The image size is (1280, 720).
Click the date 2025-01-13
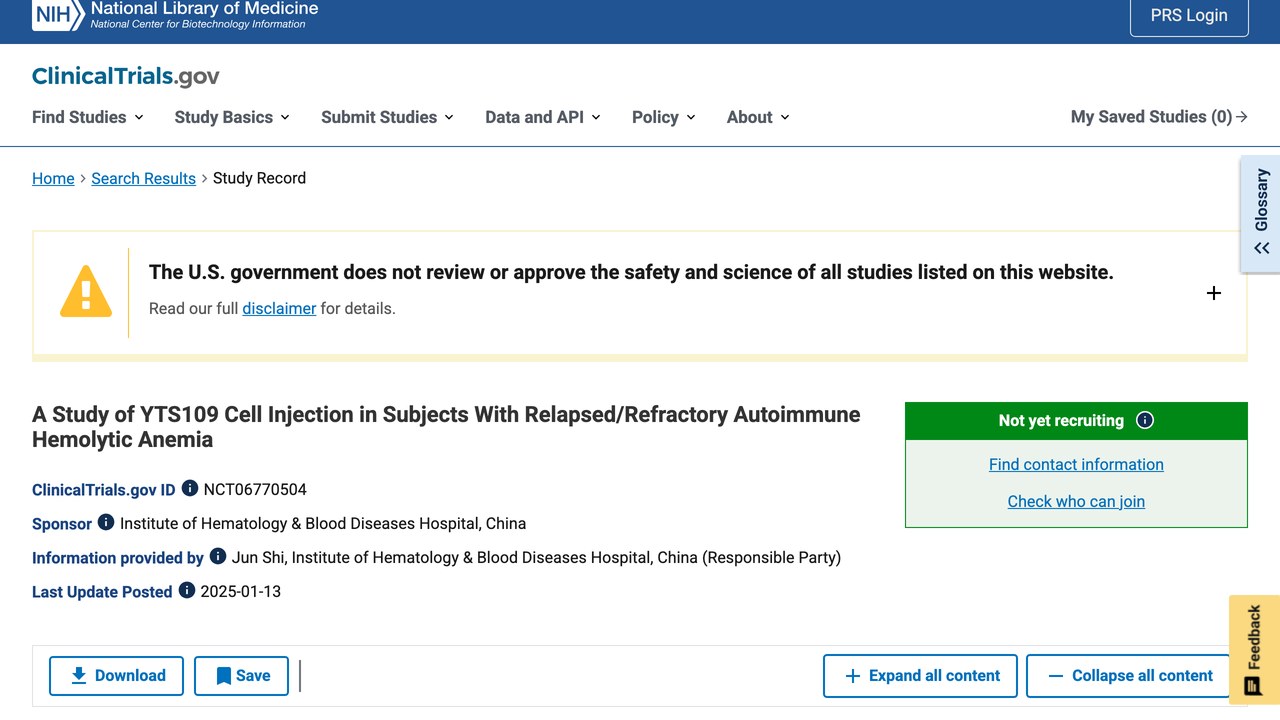pyautogui.click(x=241, y=591)
